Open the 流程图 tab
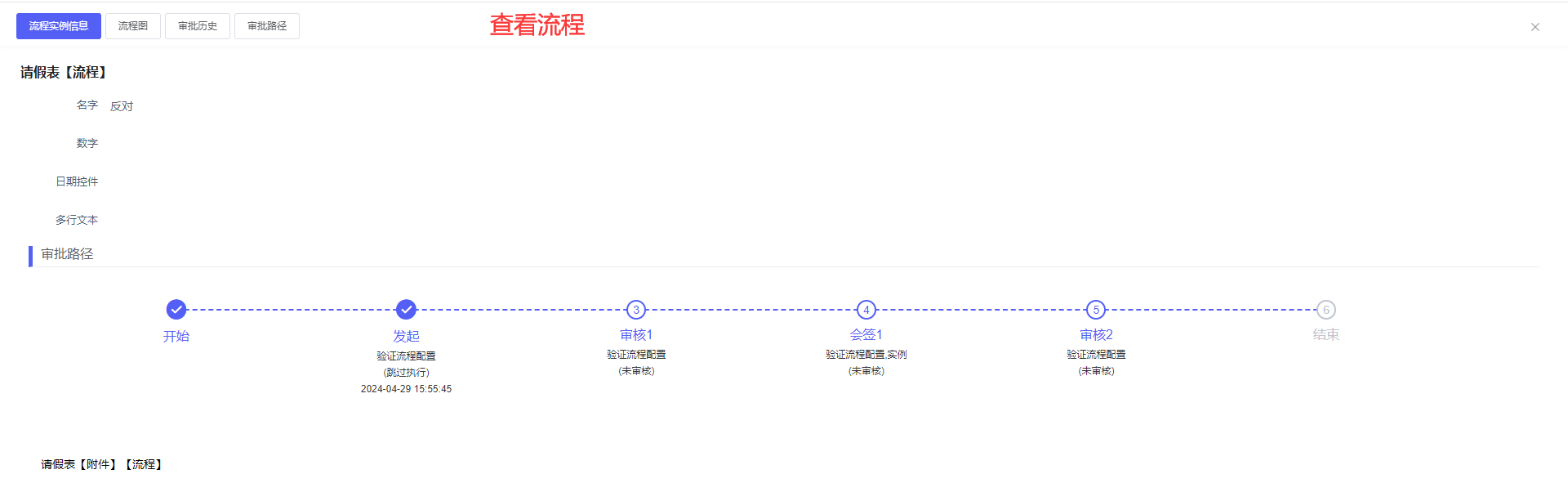 (x=133, y=26)
